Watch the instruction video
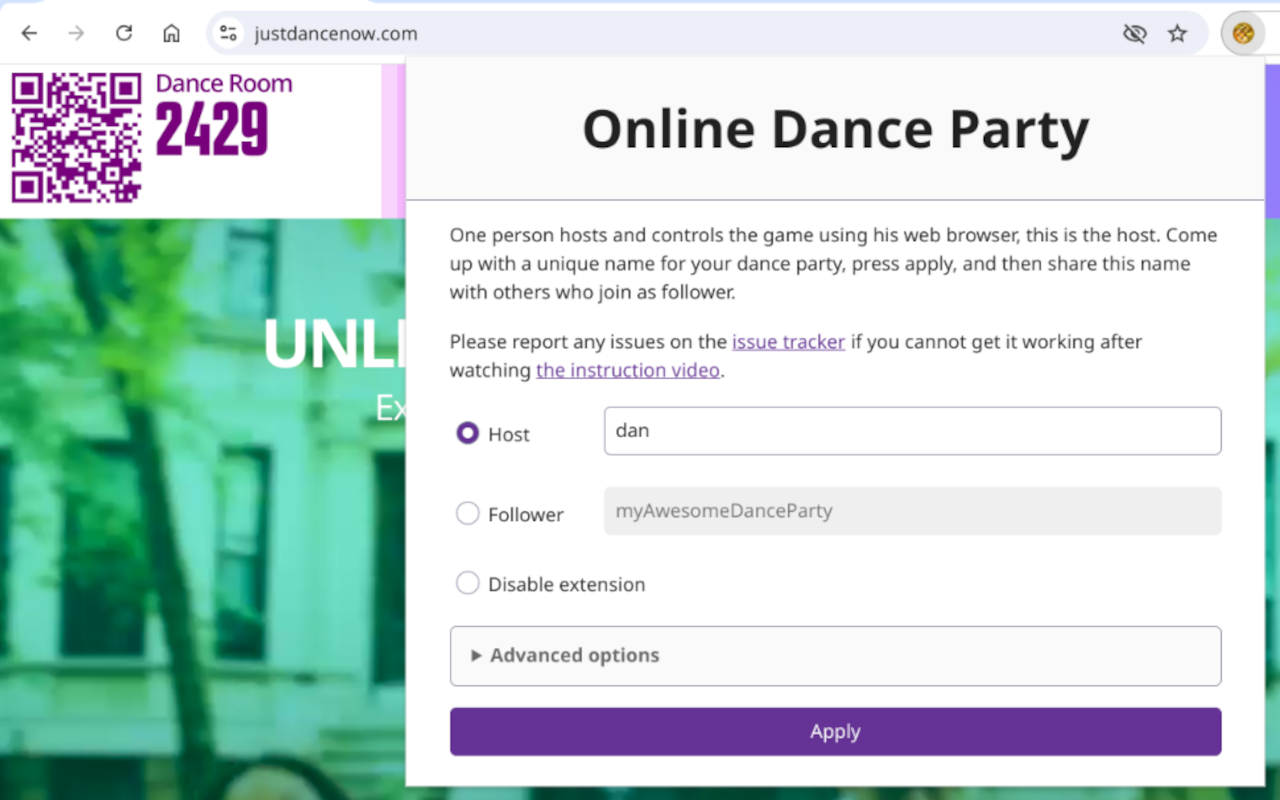The width and height of the screenshot is (1280, 800). [628, 369]
